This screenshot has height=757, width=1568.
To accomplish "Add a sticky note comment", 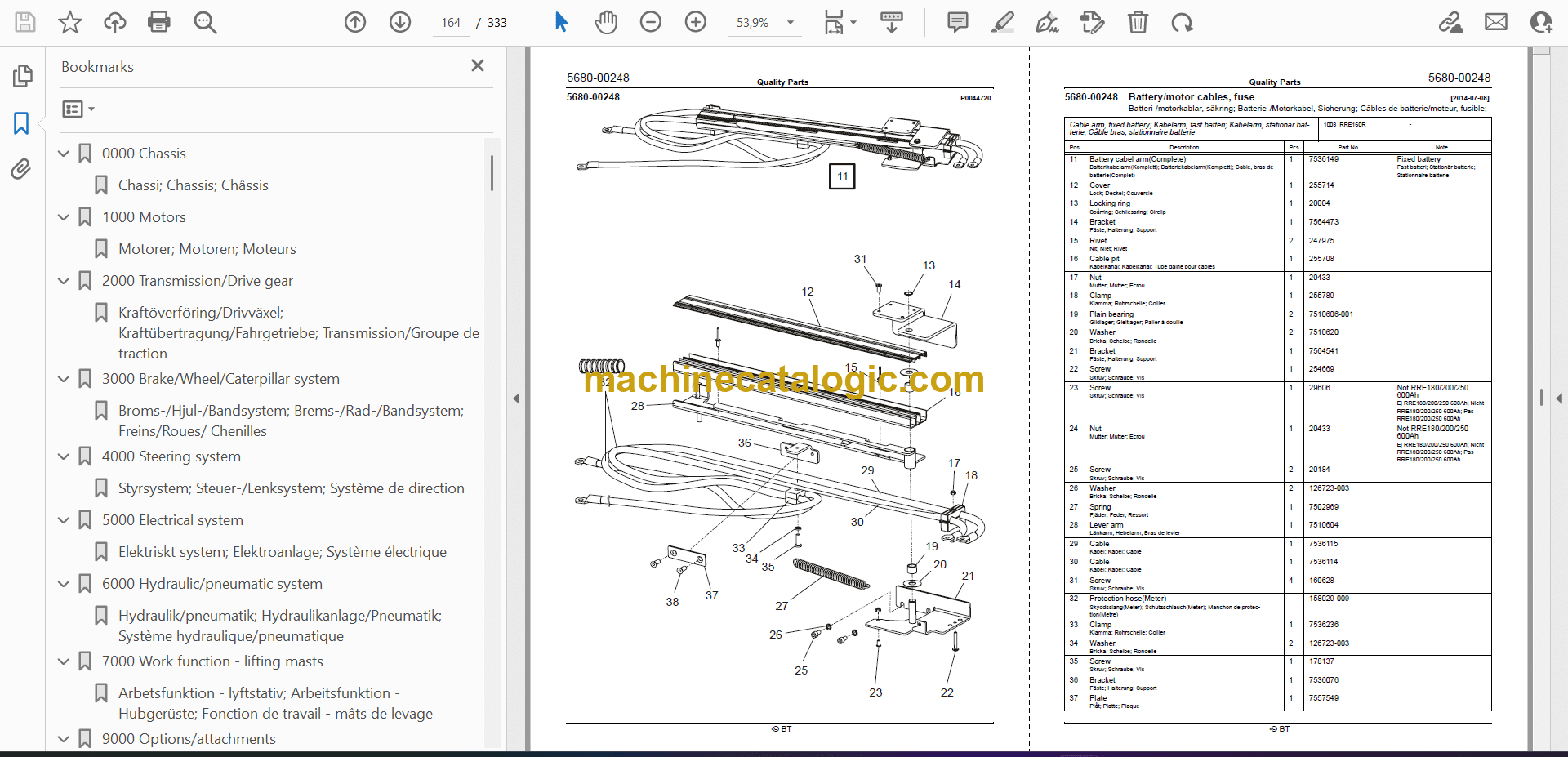I will 958,22.
